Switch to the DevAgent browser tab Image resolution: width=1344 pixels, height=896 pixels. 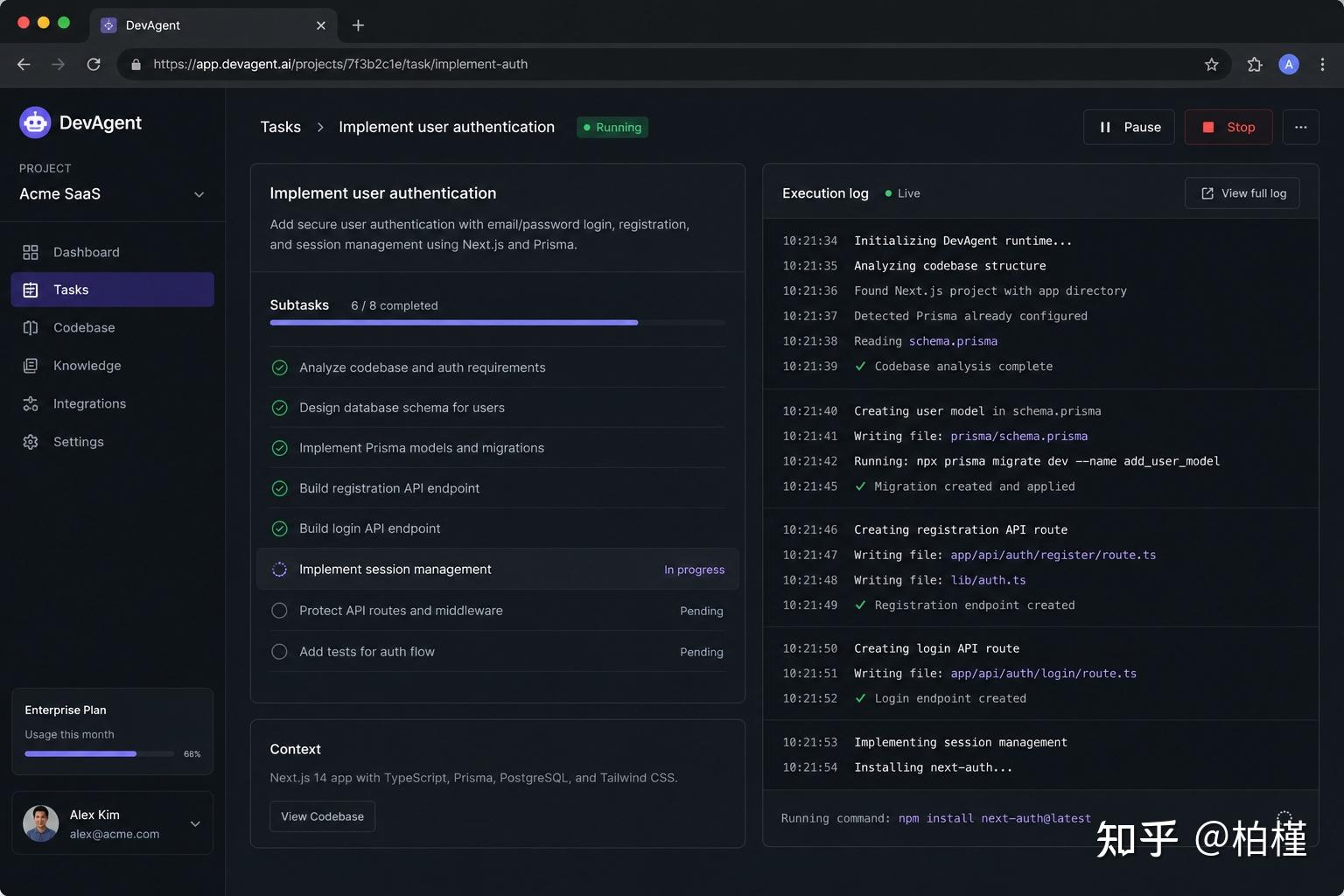click(213, 25)
